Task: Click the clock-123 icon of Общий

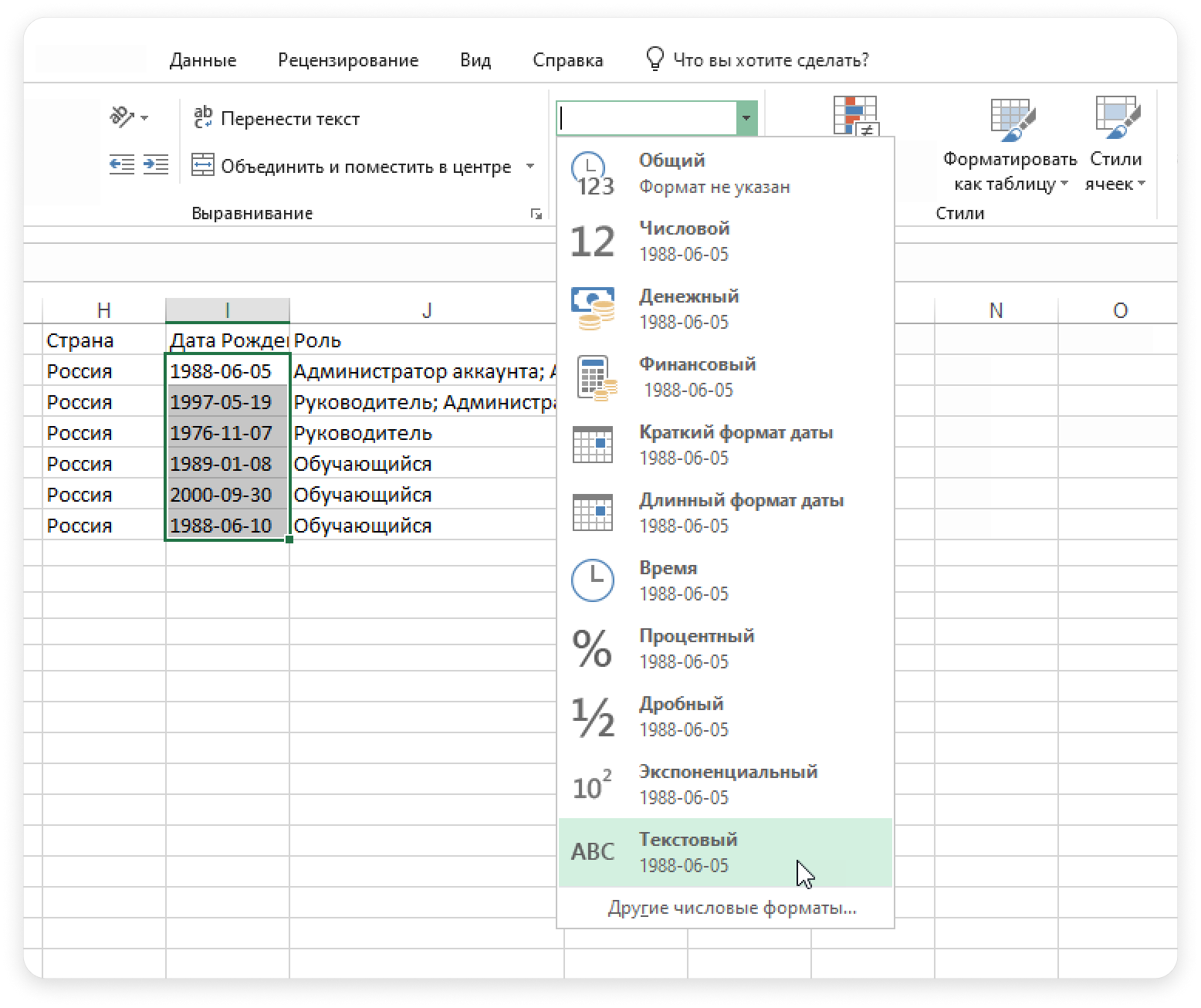Action: coord(592,174)
